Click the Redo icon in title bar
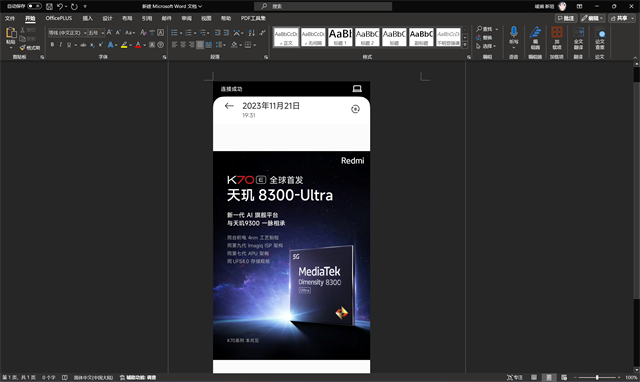Image resolution: width=640 pixels, height=382 pixels. (74, 6)
